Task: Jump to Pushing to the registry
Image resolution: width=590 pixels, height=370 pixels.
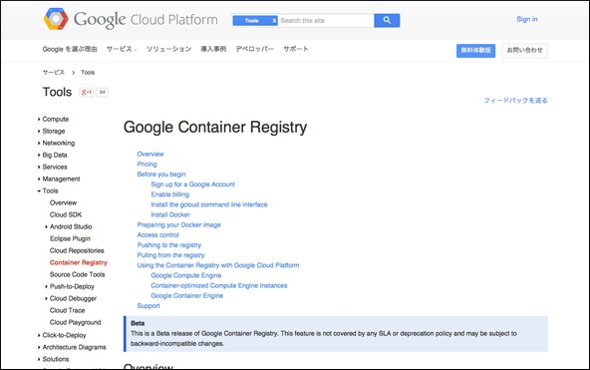Action: [x=169, y=245]
